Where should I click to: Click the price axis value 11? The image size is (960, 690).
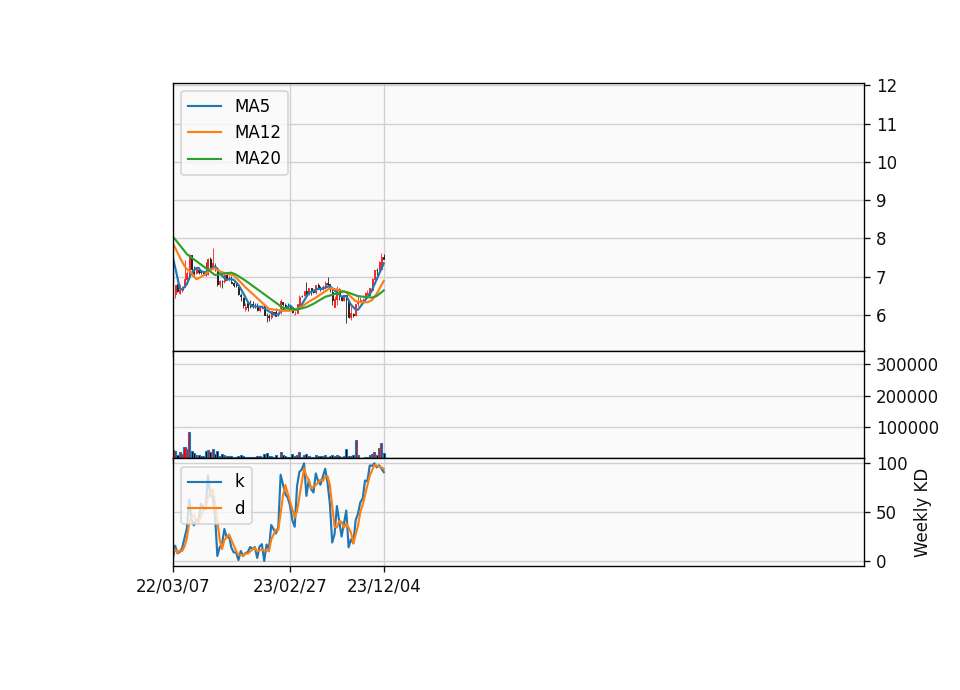[887, 125]
